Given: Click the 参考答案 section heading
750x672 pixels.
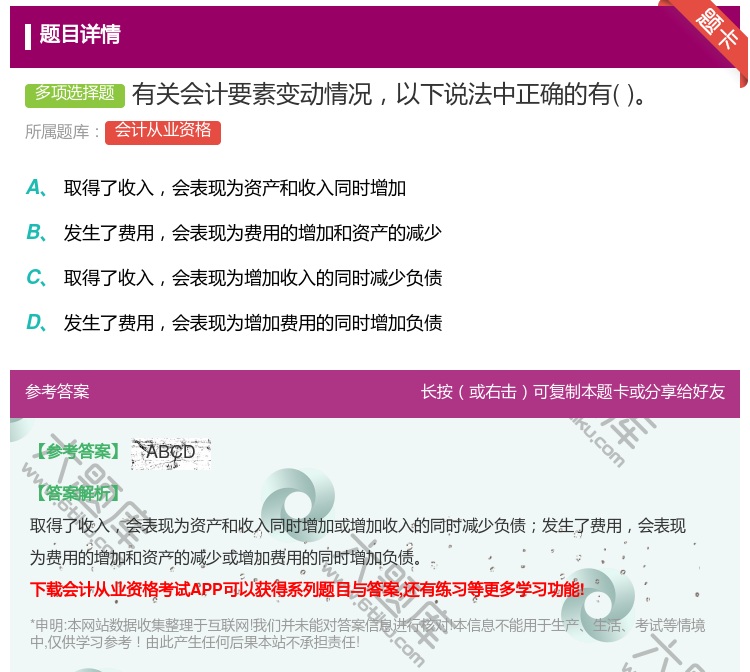Looking at the screenshot, I should coord(57,392).
